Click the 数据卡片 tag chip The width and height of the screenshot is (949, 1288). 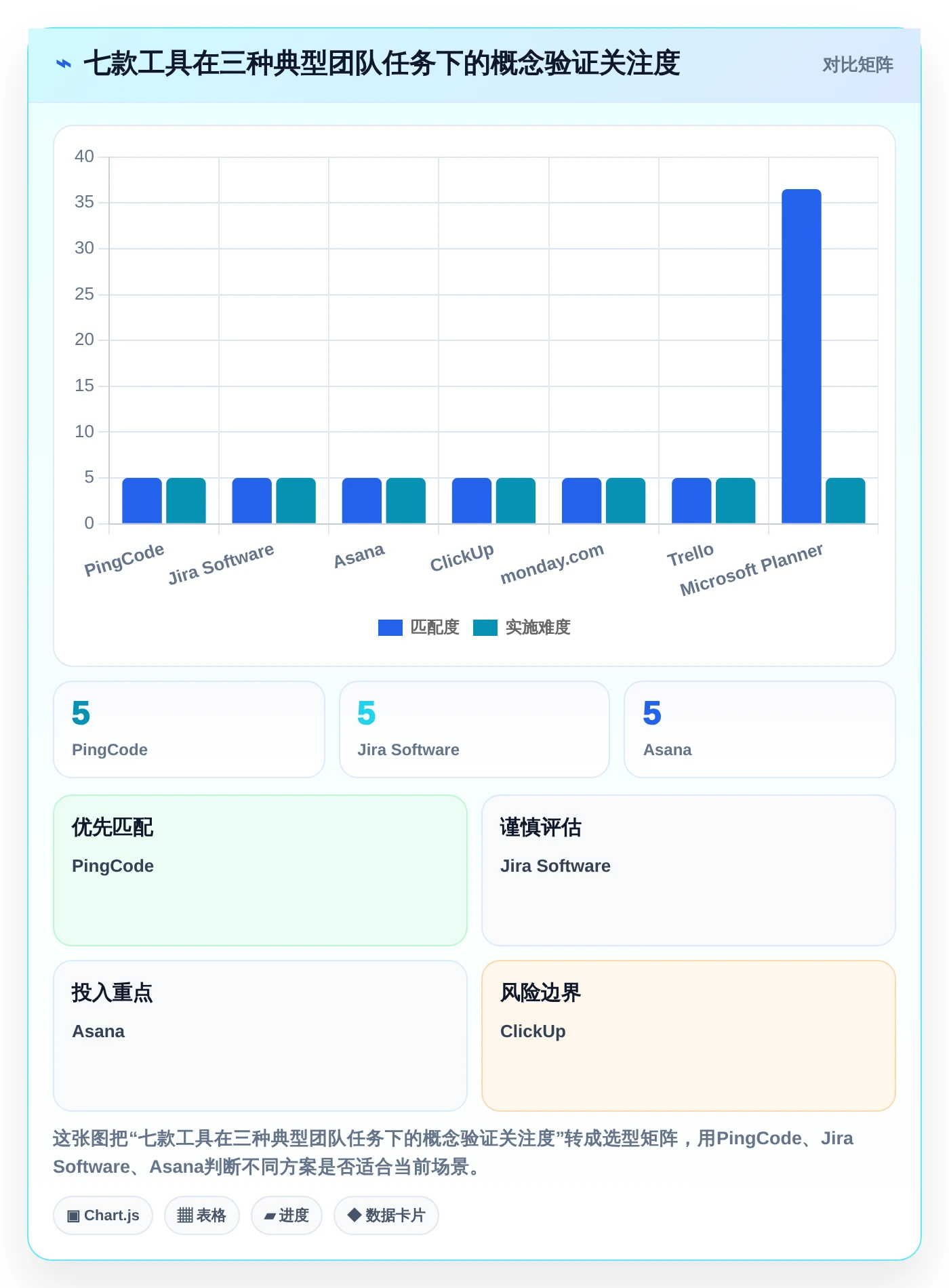tap(386, 1215)
